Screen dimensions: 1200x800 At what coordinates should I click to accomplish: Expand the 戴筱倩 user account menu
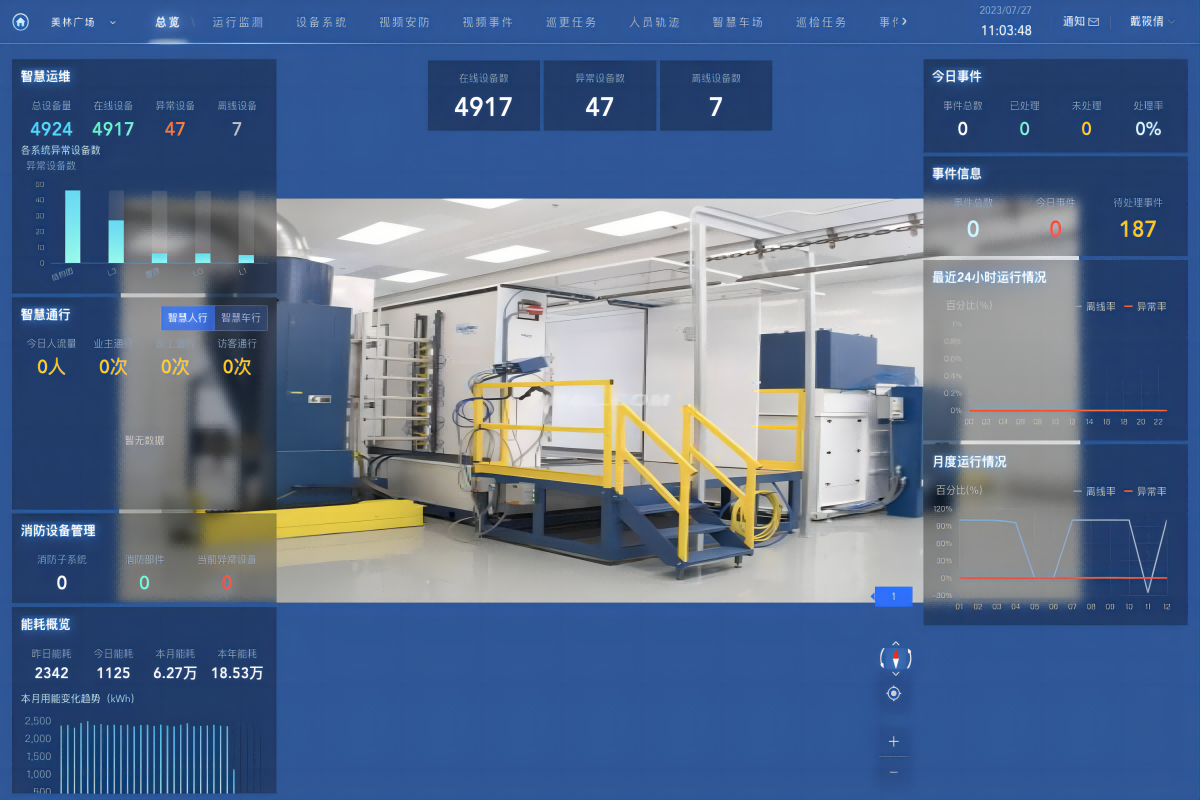(1152, 22)
